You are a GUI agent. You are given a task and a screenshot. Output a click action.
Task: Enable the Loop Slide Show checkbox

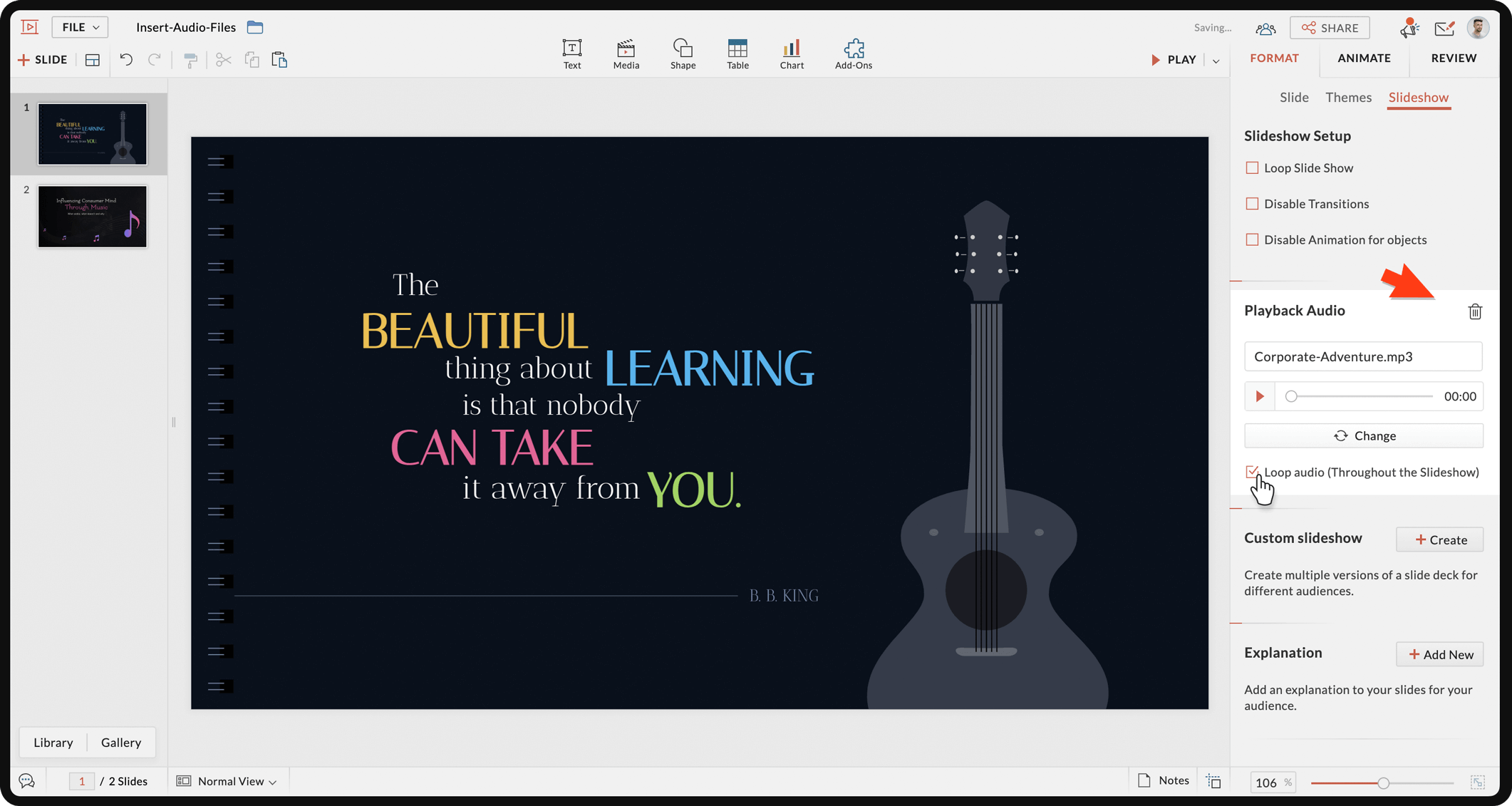pos(1252,168)
